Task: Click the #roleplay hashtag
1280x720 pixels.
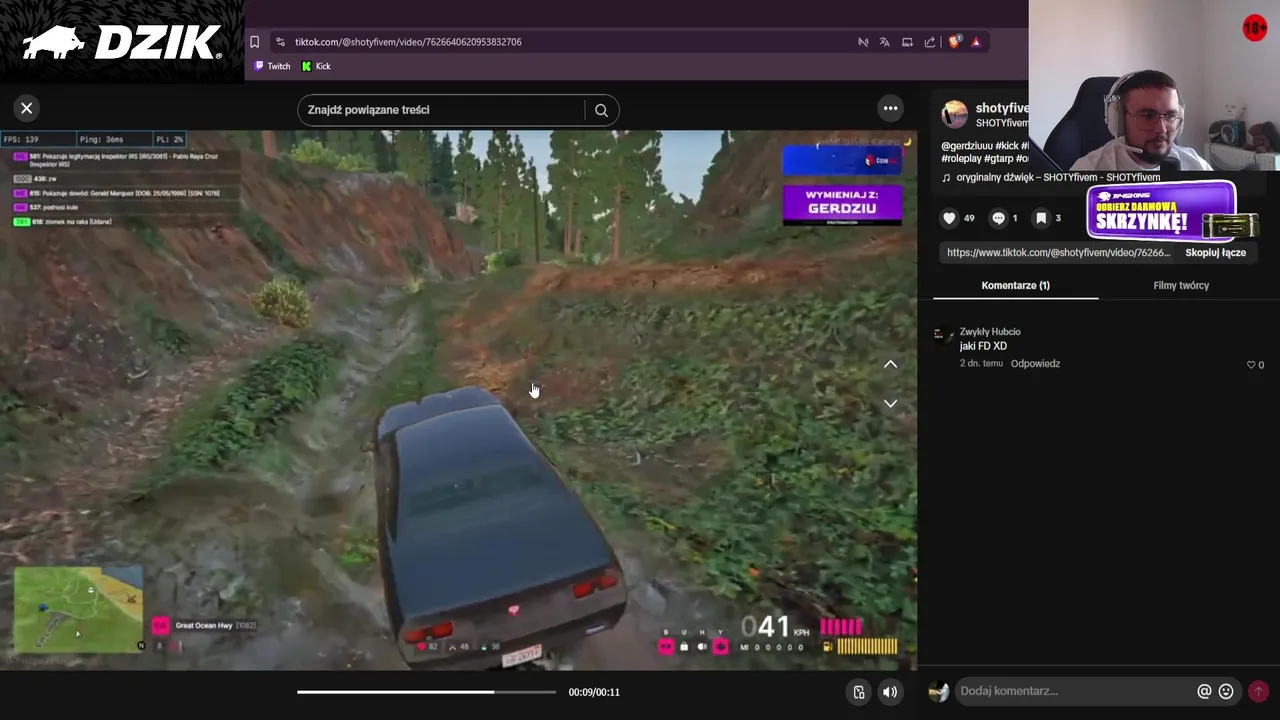Action: click(x=961, y=158)
